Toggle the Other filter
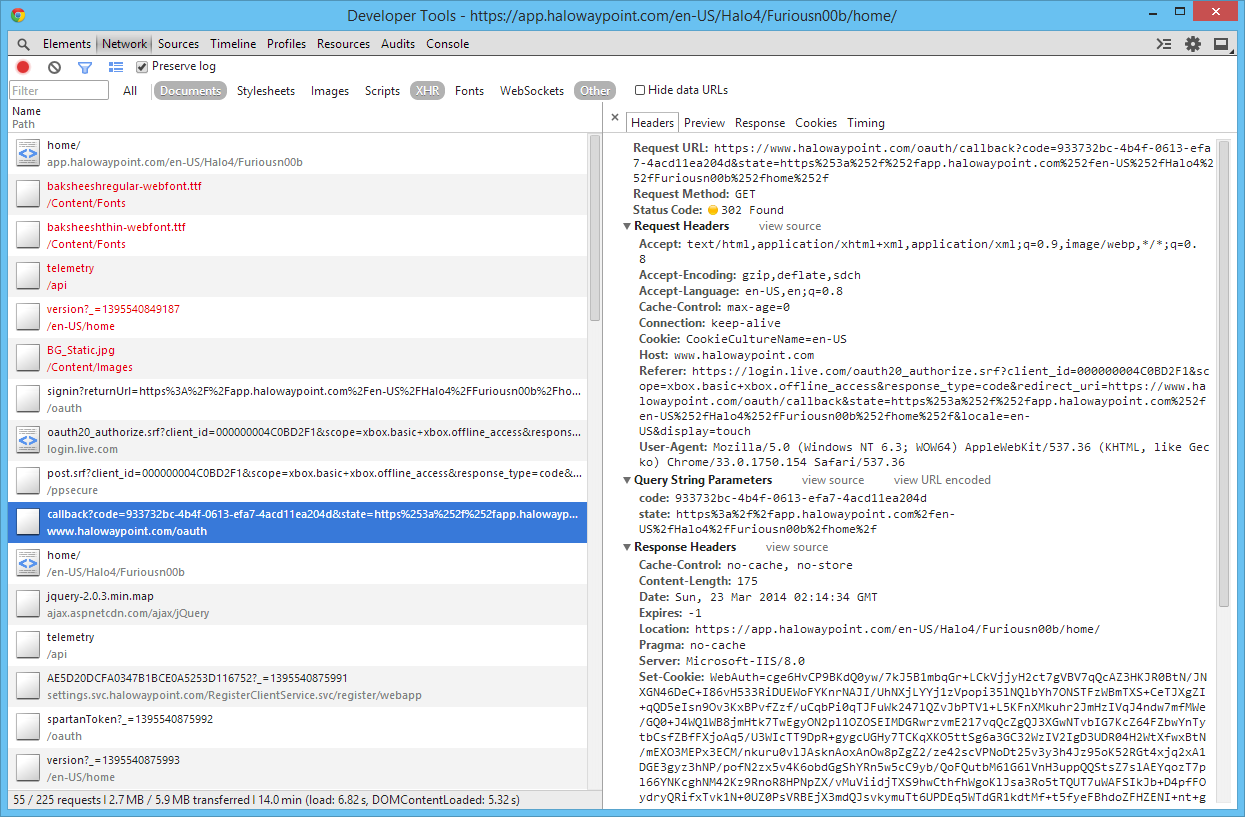This screenshot has width=1245, height=817. coord(595,91)
